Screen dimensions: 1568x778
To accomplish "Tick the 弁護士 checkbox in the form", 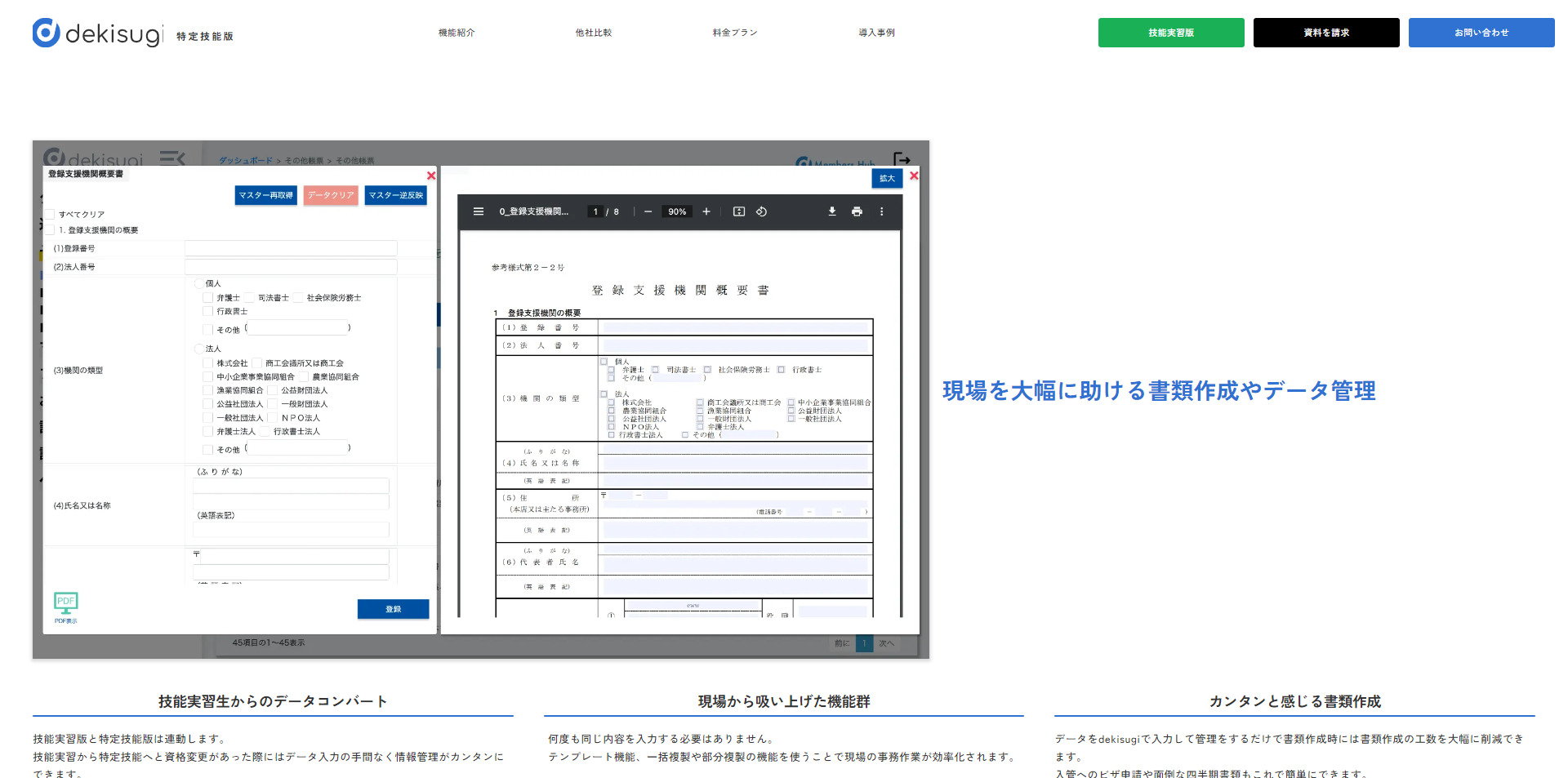I will (207, 298).
